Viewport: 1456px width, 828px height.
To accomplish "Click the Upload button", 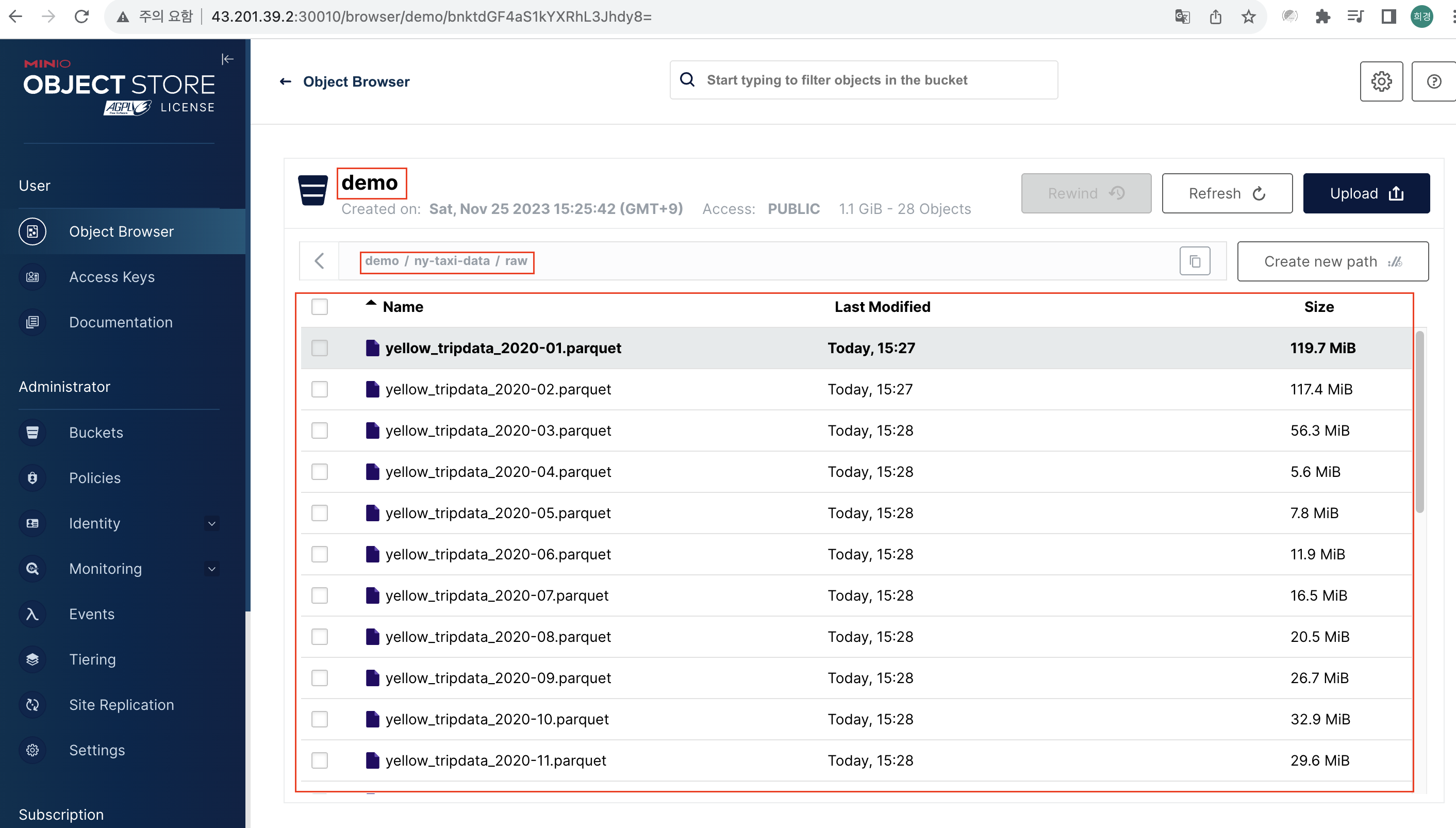I will (1366, 193).
